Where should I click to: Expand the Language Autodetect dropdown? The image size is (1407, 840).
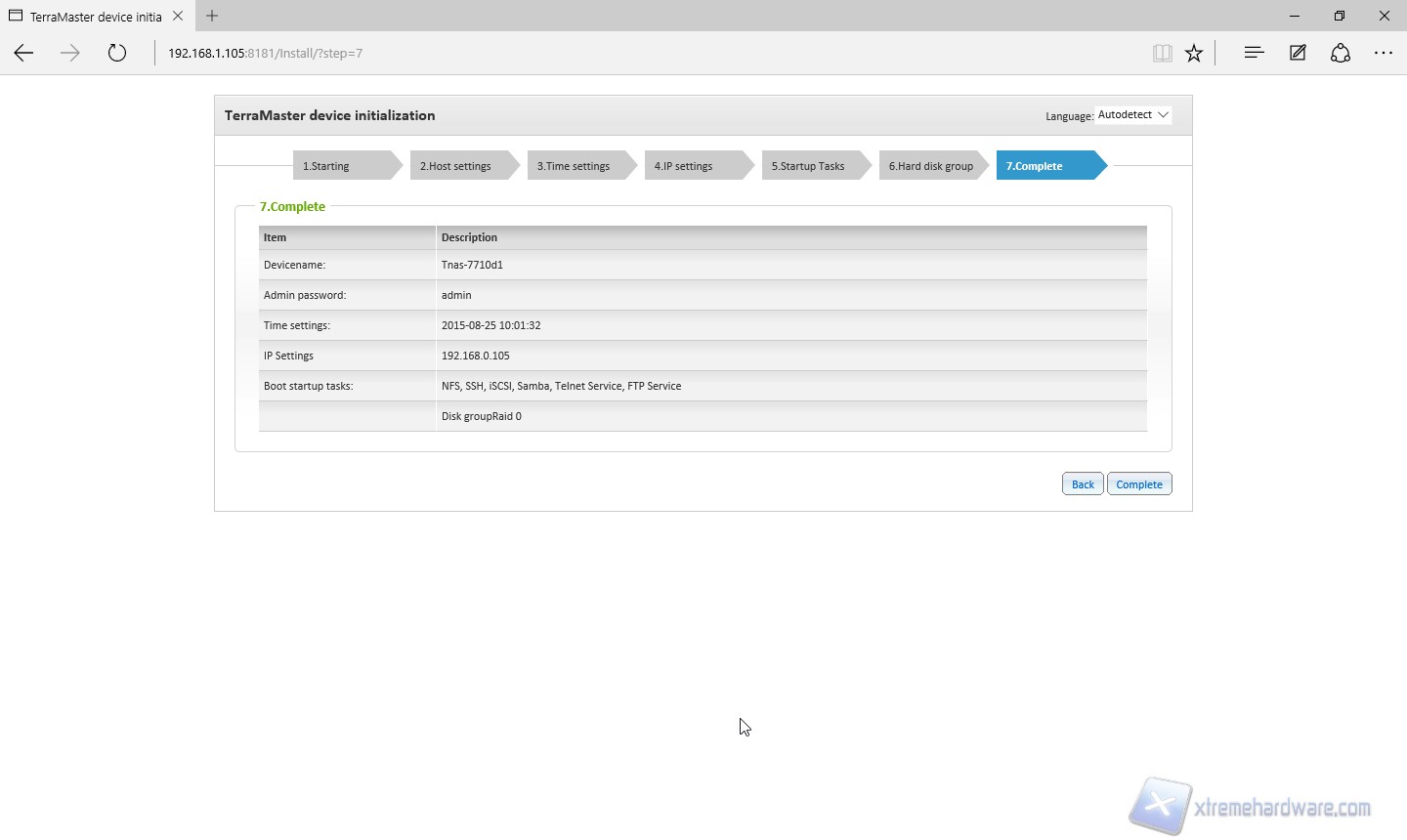[x=1133, y=115]
